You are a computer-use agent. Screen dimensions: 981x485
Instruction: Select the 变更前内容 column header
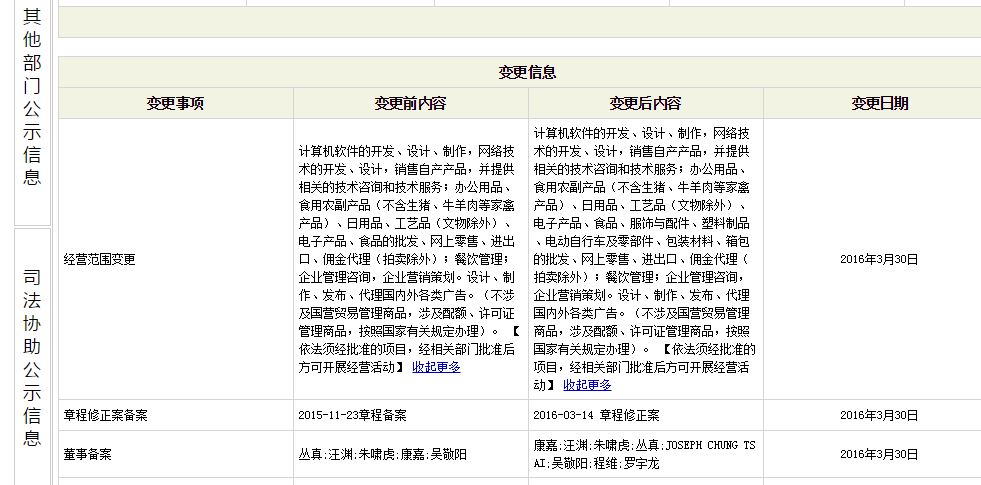410,103
